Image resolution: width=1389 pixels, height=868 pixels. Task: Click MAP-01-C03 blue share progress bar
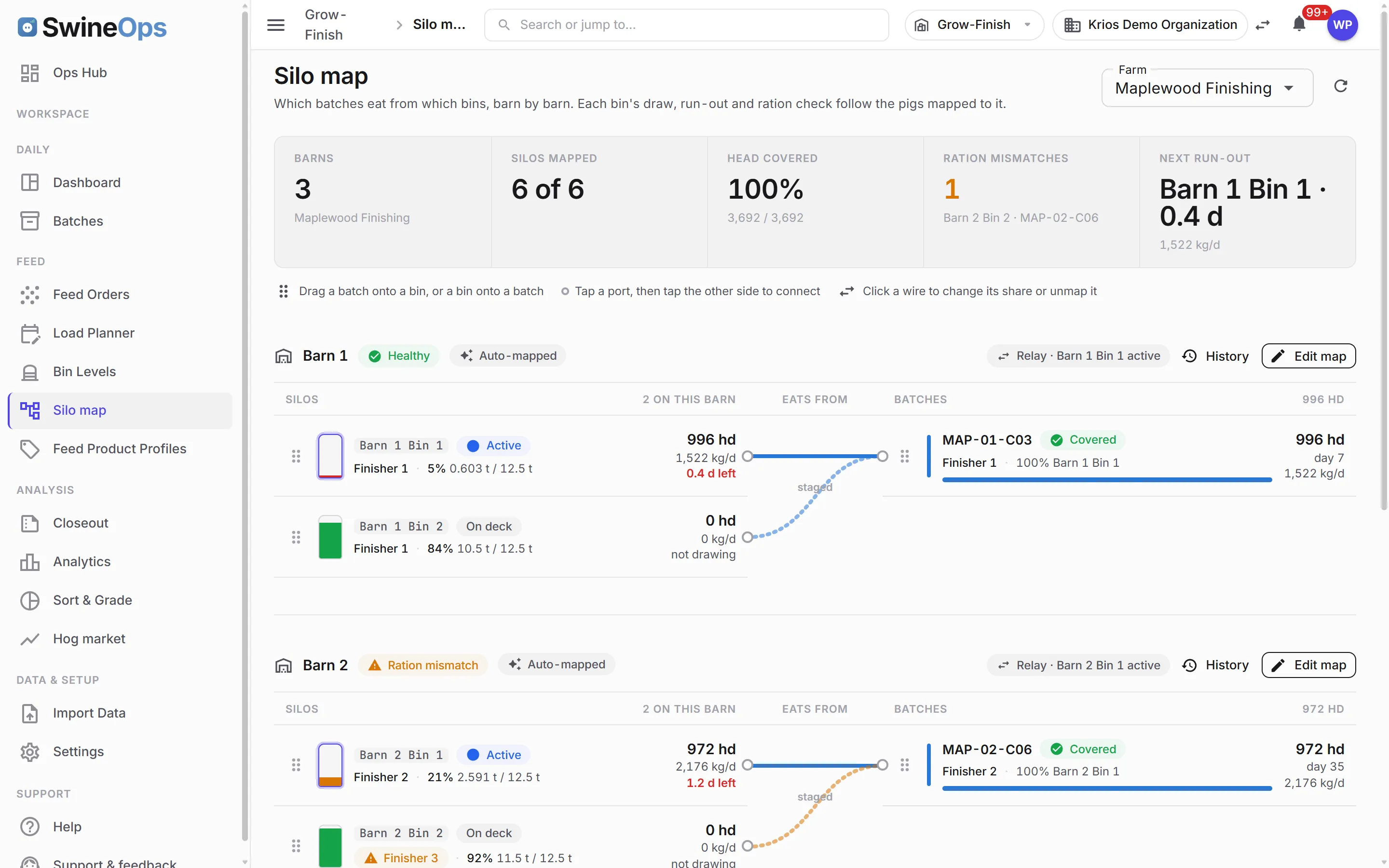1106,480
